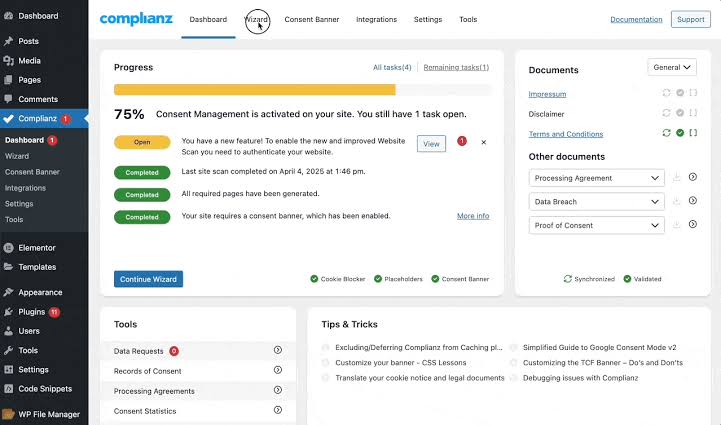721x425 pixels.
Task: Open Elementor icon in sidebar
Action: coord(8,247)
